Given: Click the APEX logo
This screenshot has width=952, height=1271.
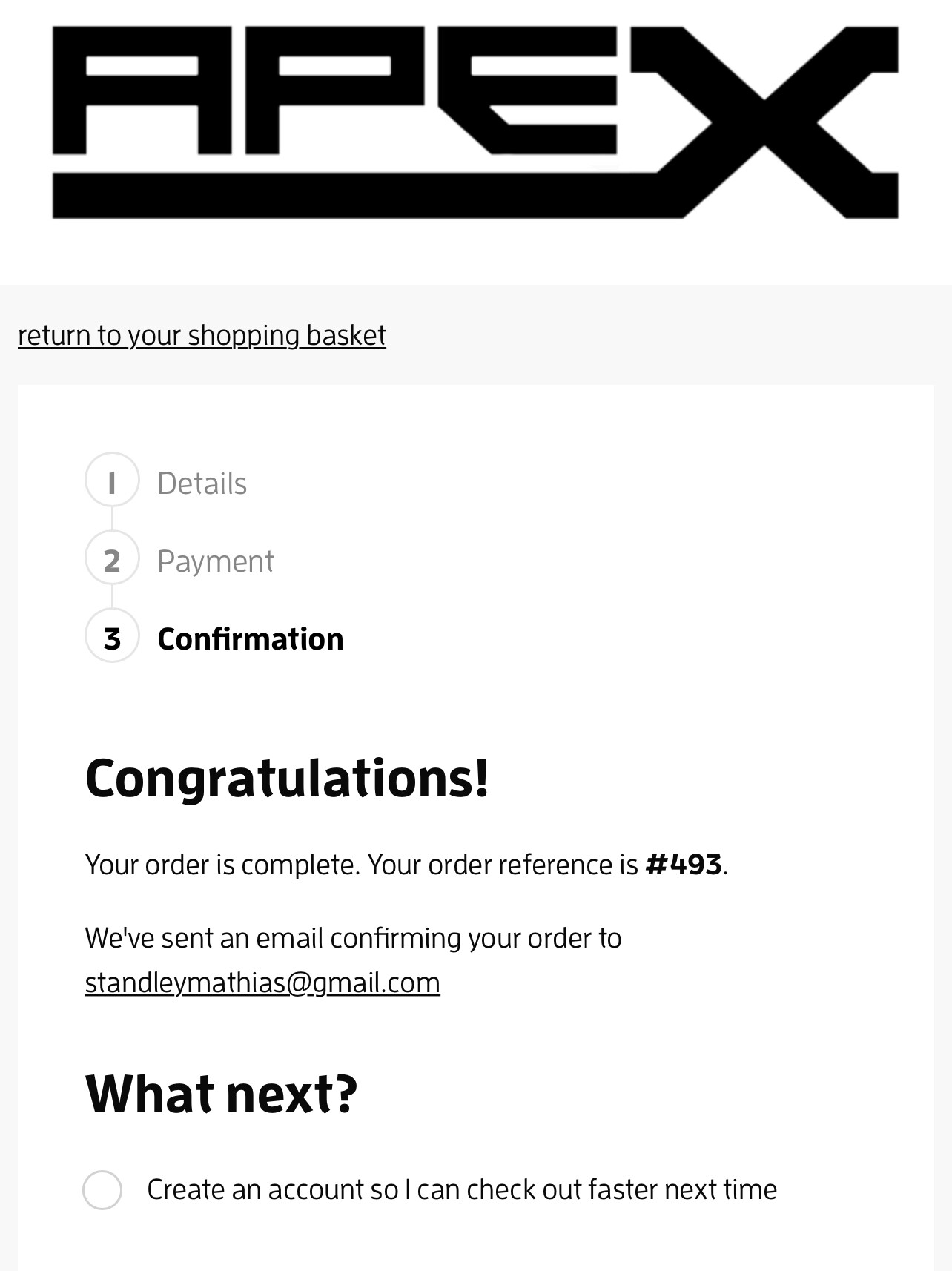Looking at the screenshot, I should pyautogui.click(x=475, y=122).
